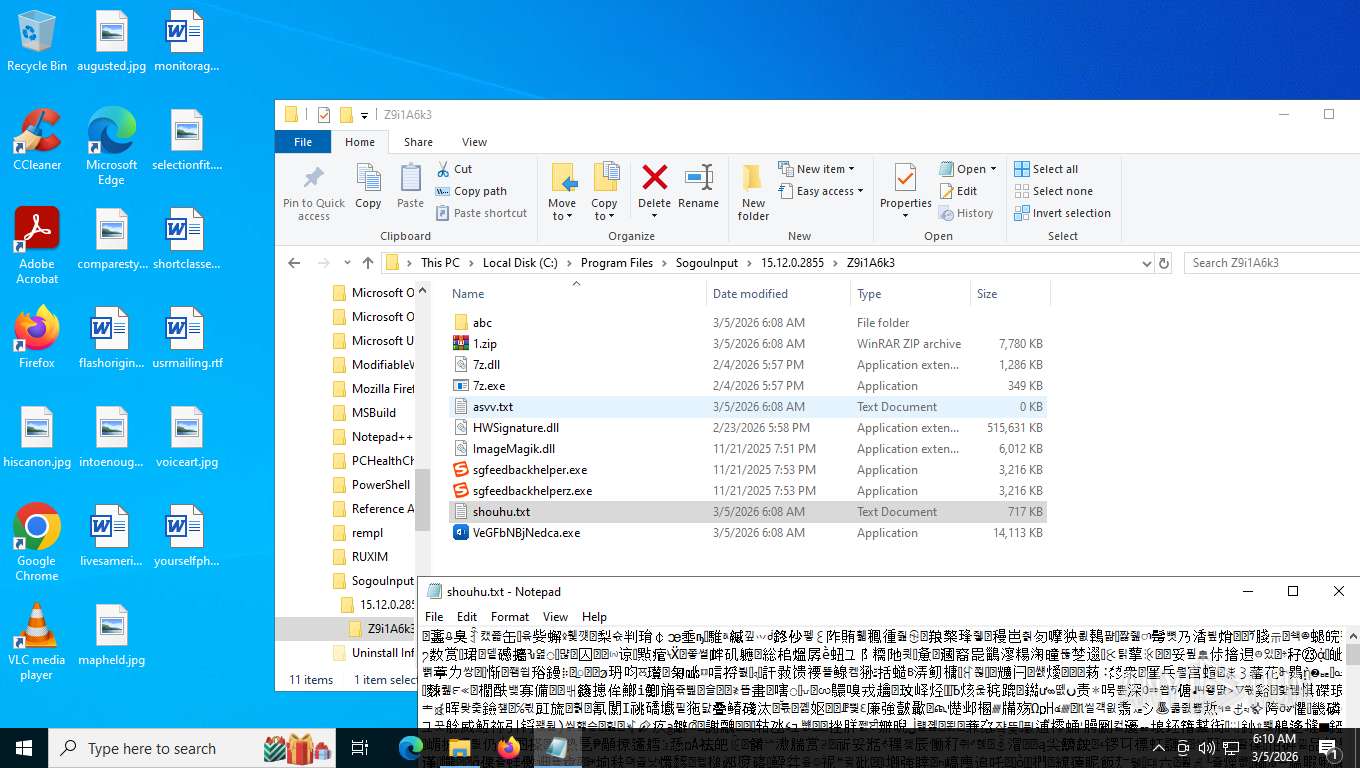Open the File tab in File Explorer
This screenshot has width=1360, height=768.
pos(303,142)
